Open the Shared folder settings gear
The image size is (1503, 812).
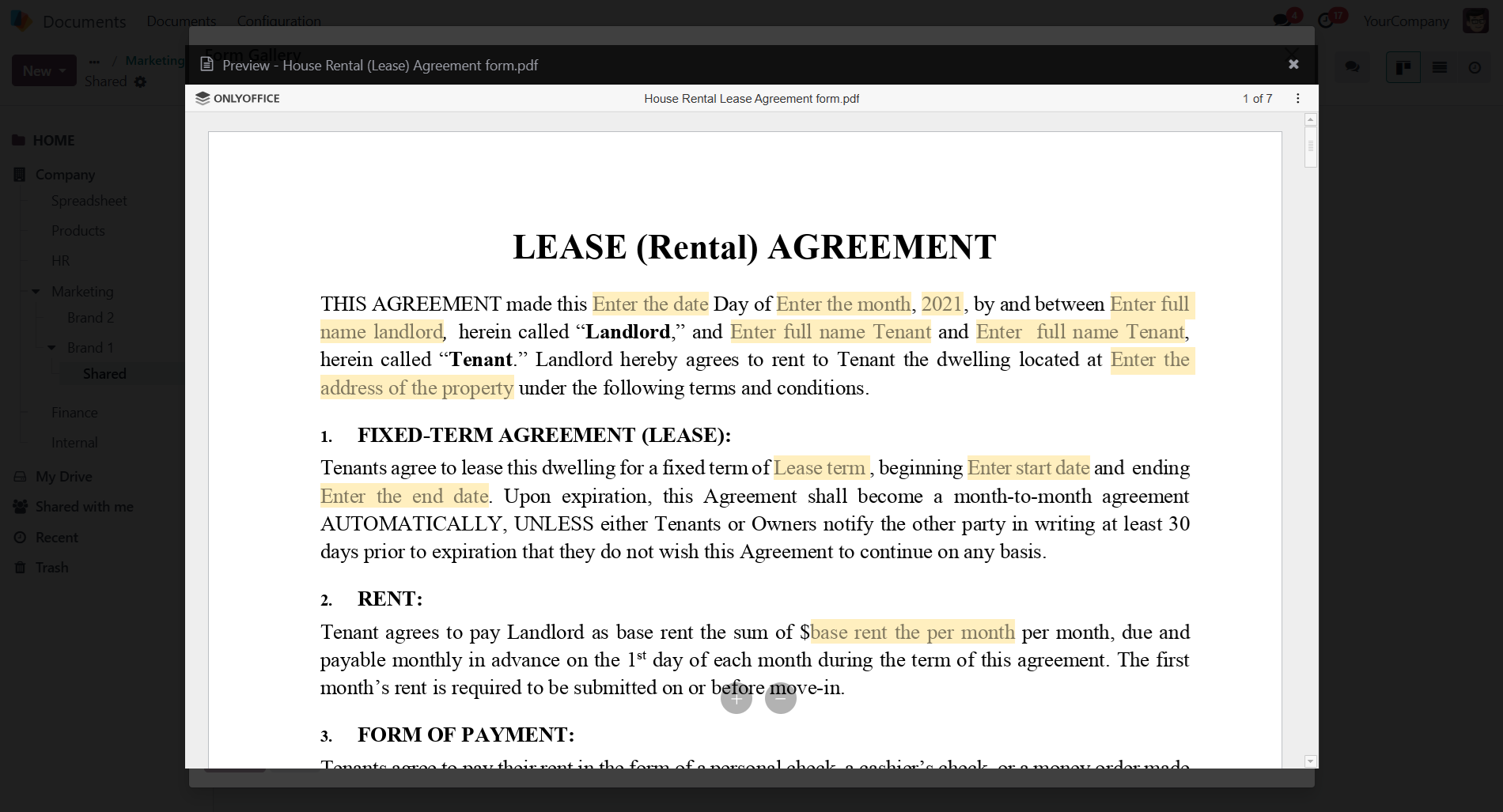(x=140, y=82)
